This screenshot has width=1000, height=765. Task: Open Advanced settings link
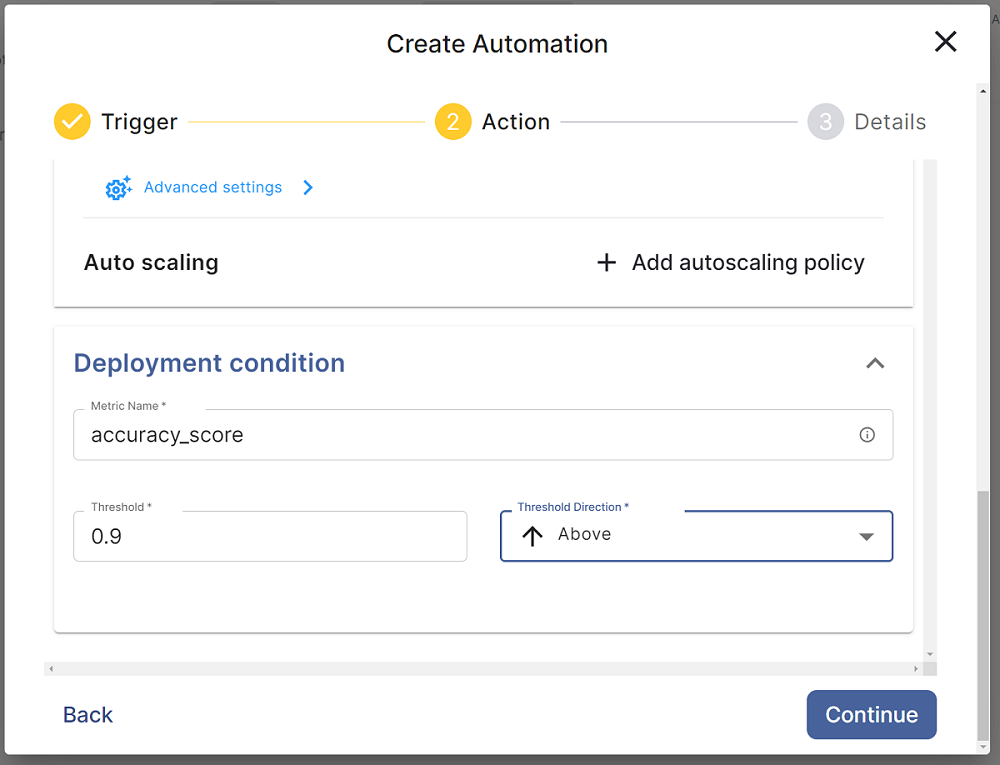point(213,187)
